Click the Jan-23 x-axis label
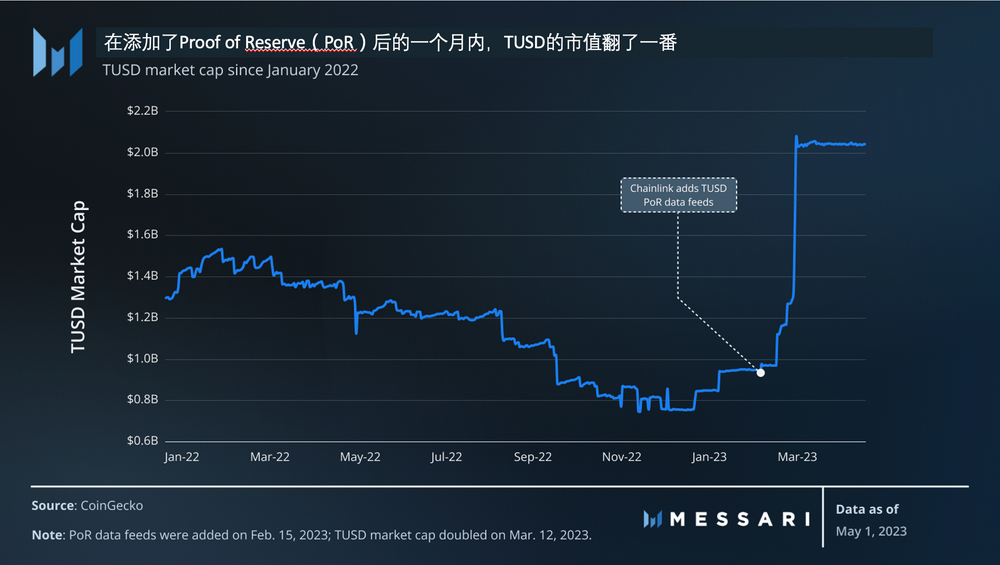The width and height of the screenshot is (1000, 565). pos(709,457)
